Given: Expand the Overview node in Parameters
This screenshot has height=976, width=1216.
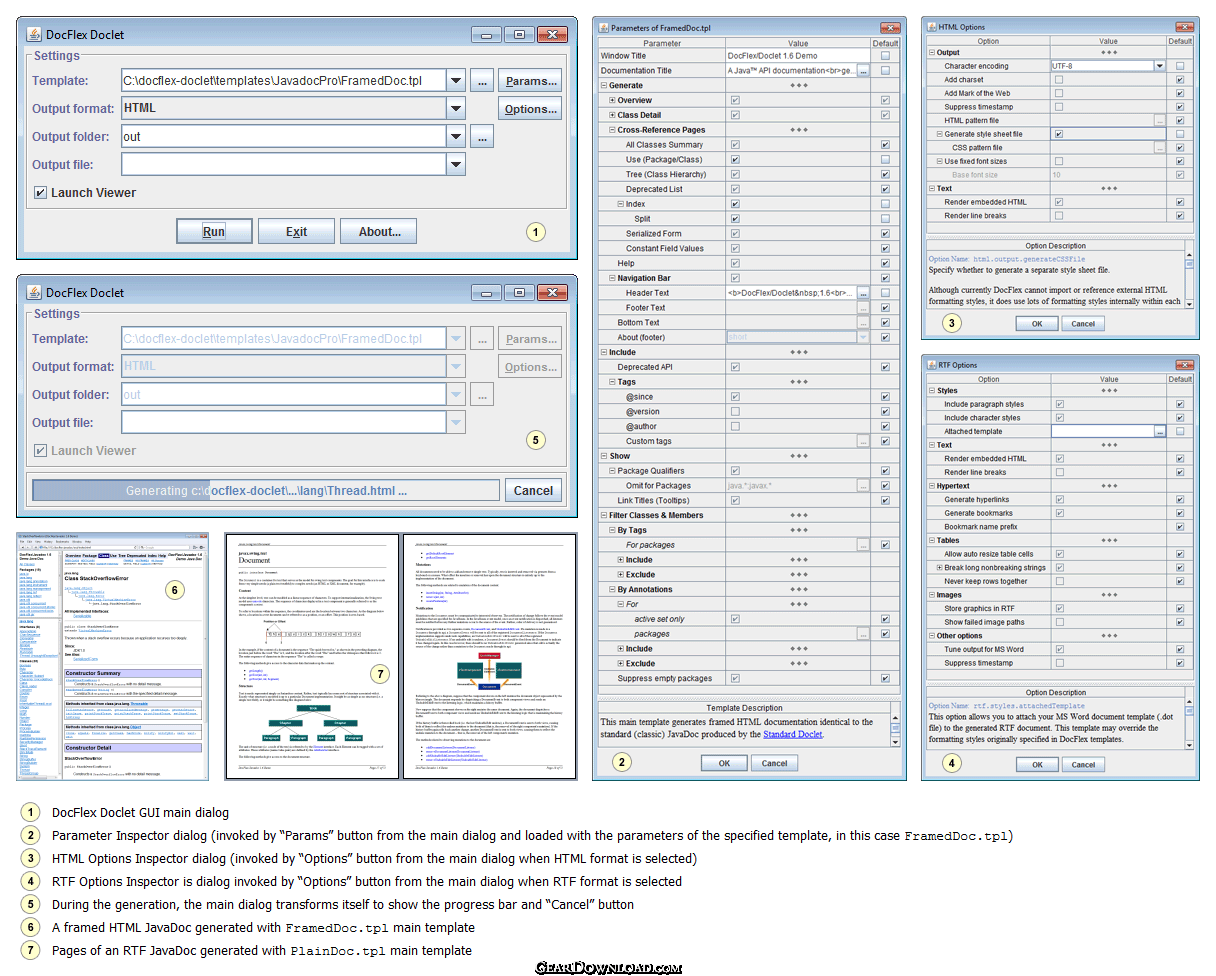Looking at the screenshot, I should pos(613,100).
